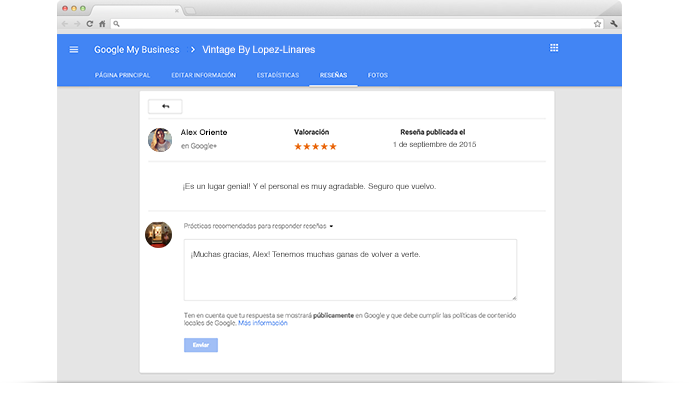Viewport: 698px width, 406px height.
Task: Click the breadcrumb chevron separator
Action: coord(193,50)
